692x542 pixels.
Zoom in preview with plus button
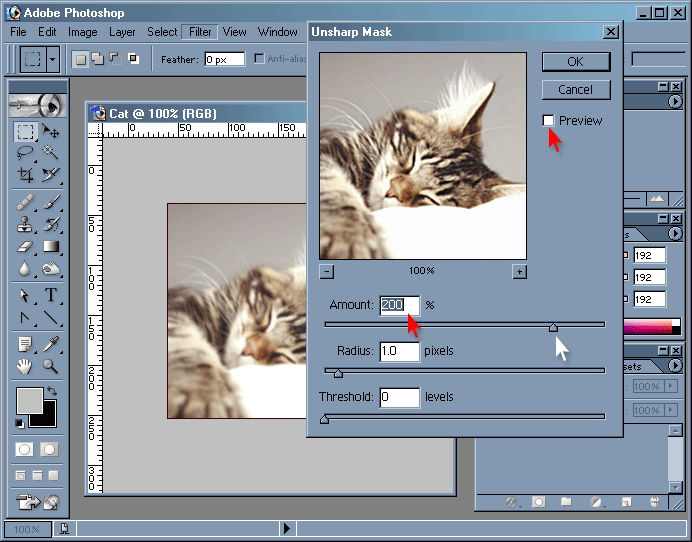(x=519, y=271)
